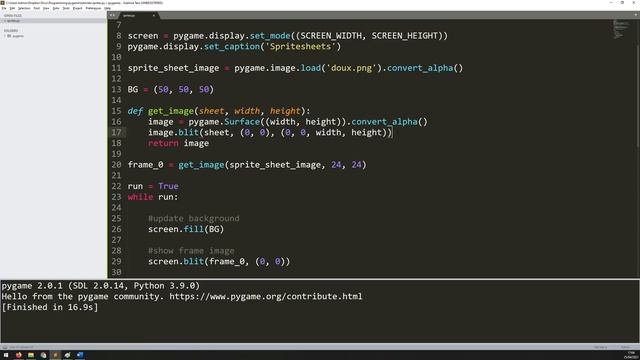Click on the 'doux.png' string in line 11
640x360 pixels.
point(351,68)
